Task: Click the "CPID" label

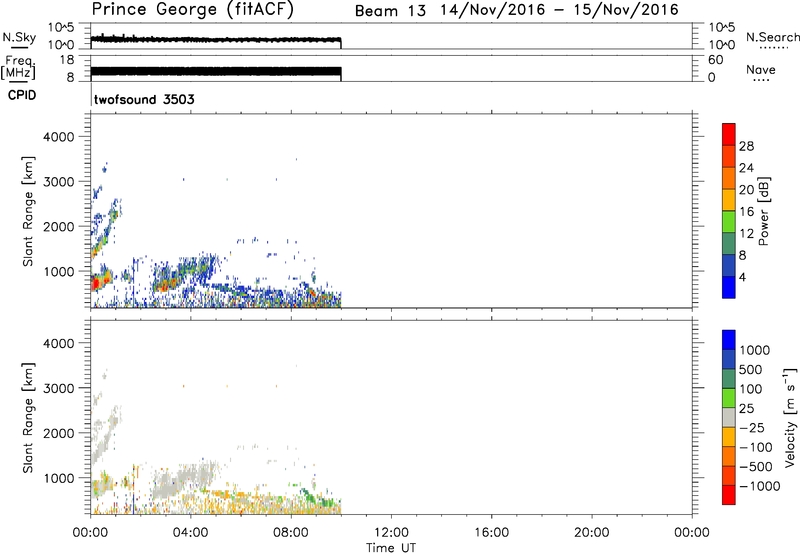Action: (x=22, y=95)
